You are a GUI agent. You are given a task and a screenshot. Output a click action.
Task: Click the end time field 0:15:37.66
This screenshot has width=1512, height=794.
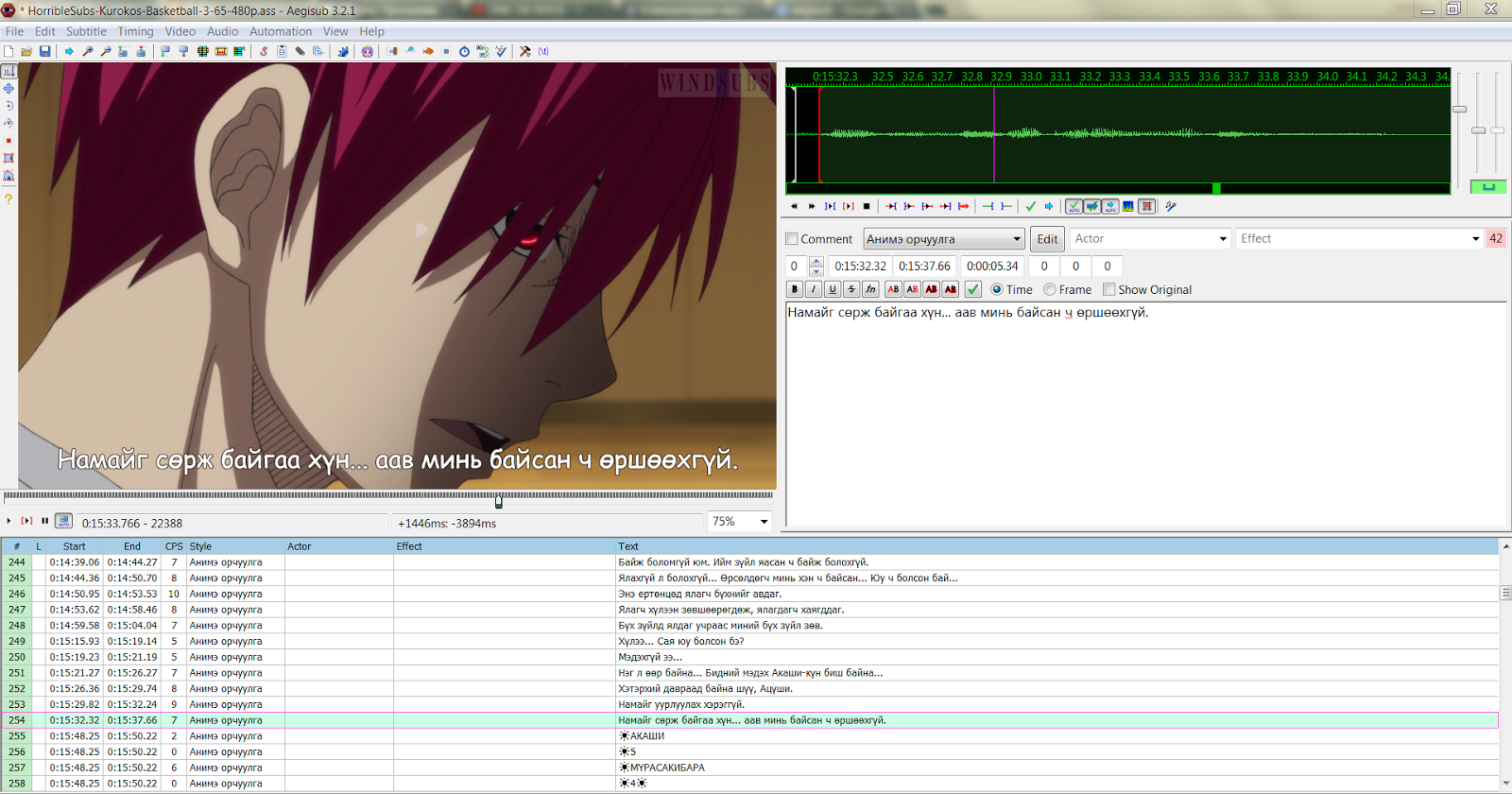(x=924, y=267)
